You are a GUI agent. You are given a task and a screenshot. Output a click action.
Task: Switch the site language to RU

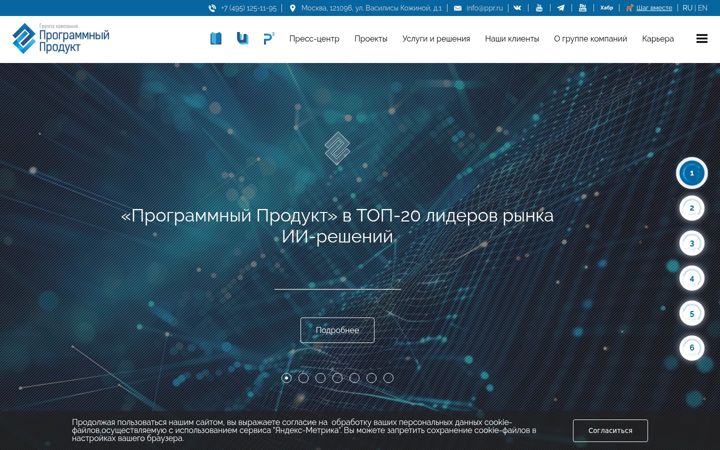coord(687,8)
